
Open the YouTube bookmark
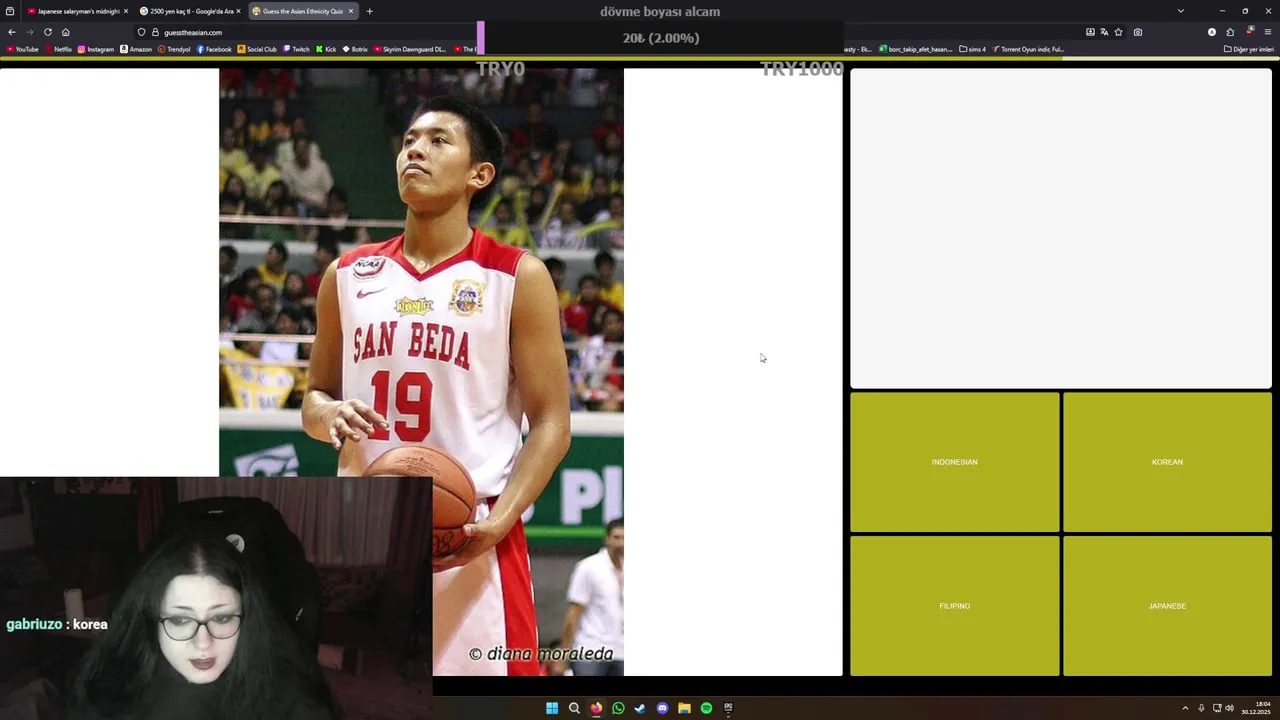point(22,49)
